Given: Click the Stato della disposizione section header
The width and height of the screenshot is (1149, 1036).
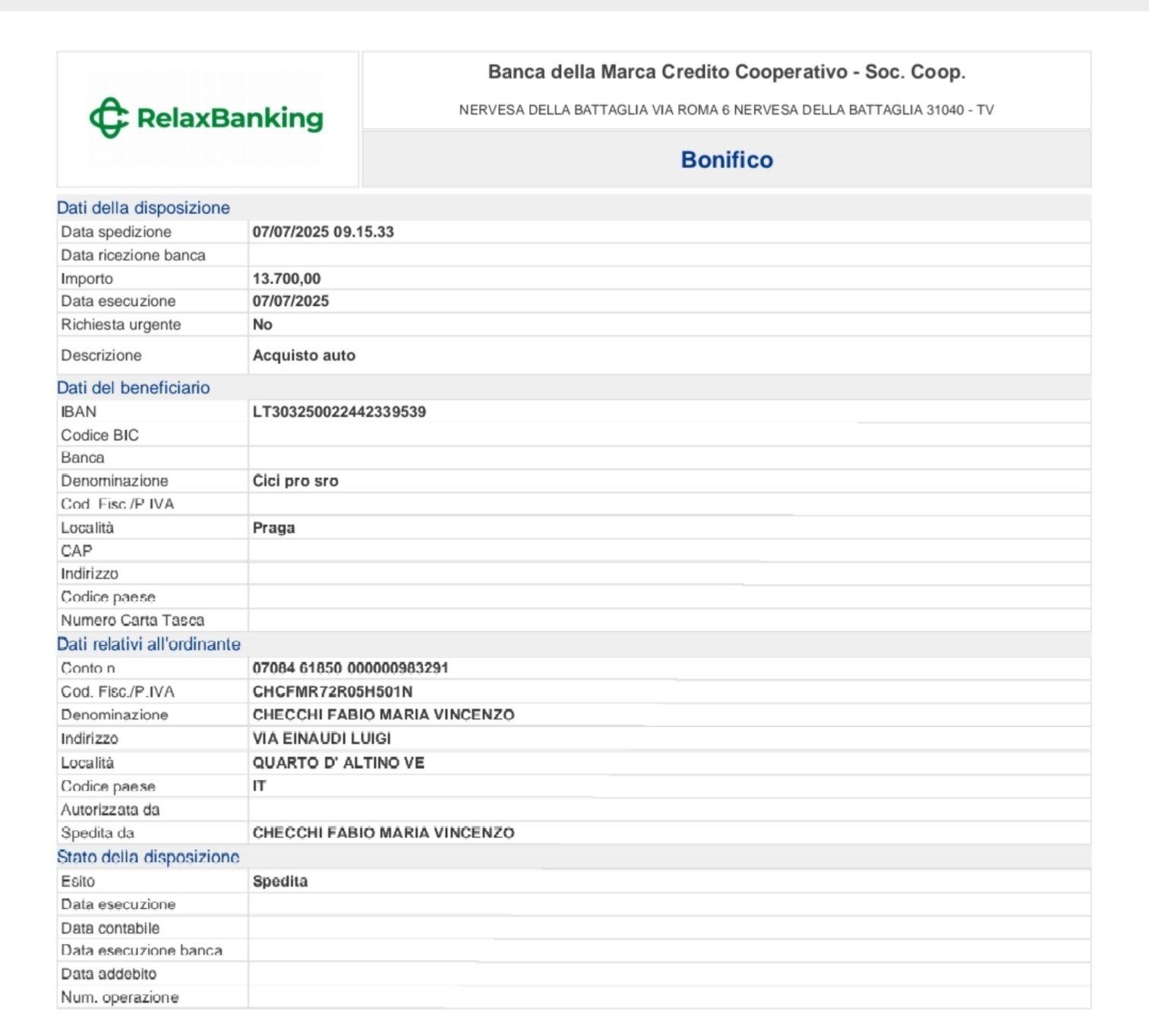Looking at the screenshot, I should coord(148,858).
